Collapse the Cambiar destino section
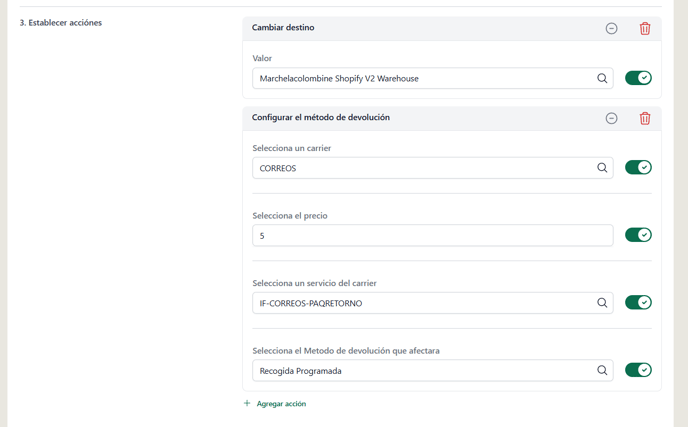The width and height of the screenshot is (688, 427). pos(611,29)
